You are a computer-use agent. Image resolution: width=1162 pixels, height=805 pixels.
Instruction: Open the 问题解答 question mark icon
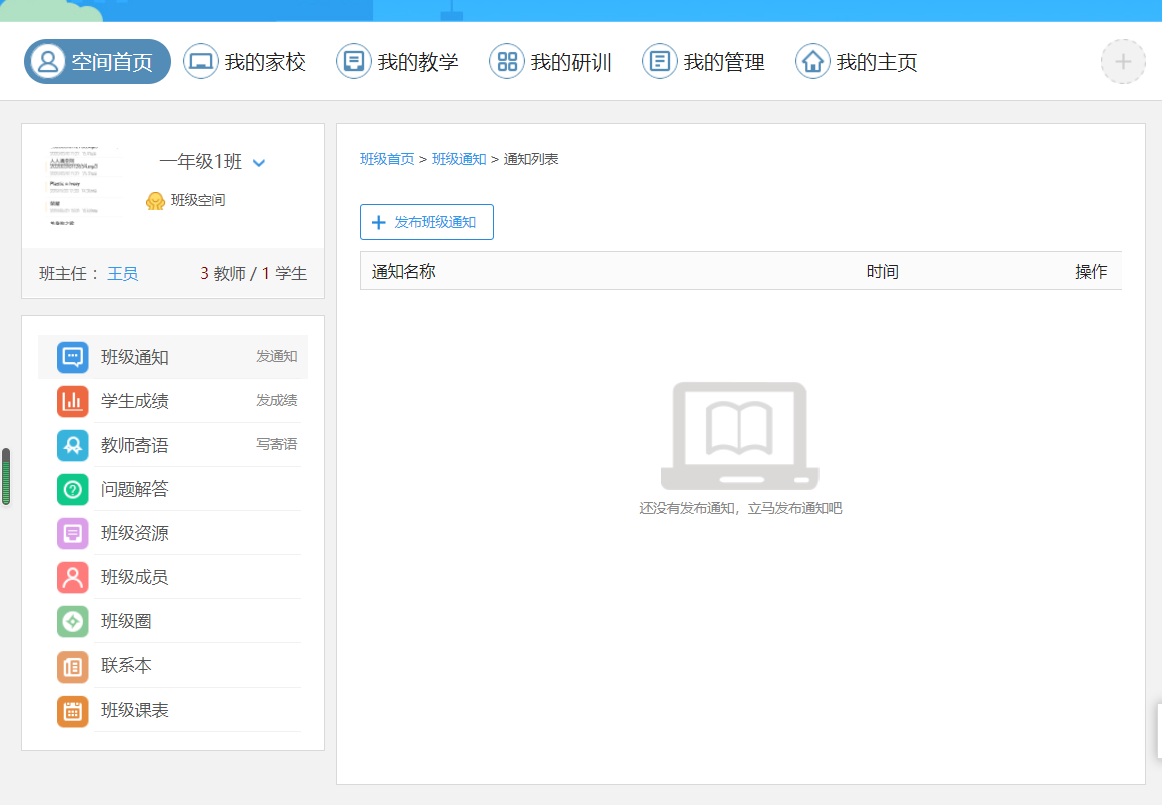[x=73, y=489]
